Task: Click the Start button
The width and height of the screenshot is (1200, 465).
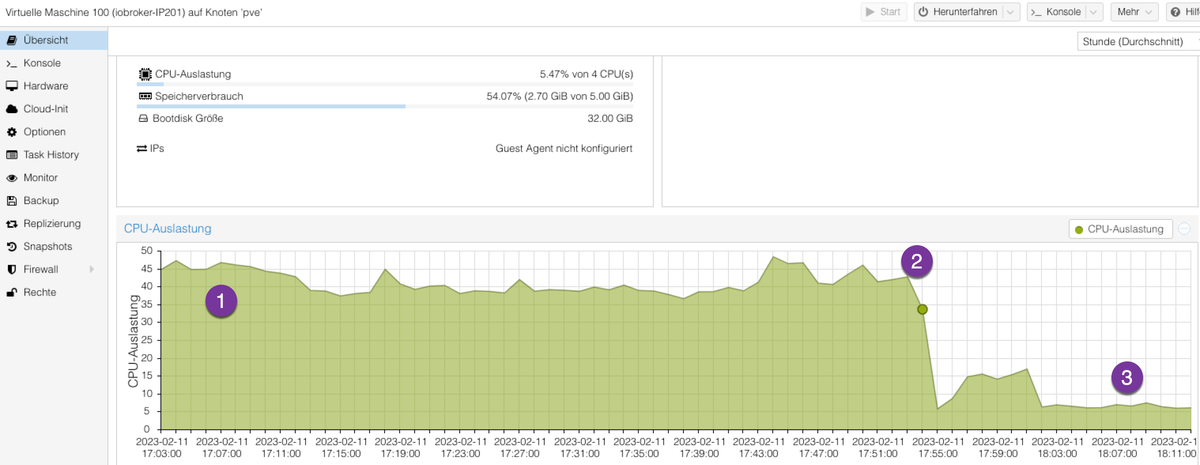Action: (x=883, y=12)
